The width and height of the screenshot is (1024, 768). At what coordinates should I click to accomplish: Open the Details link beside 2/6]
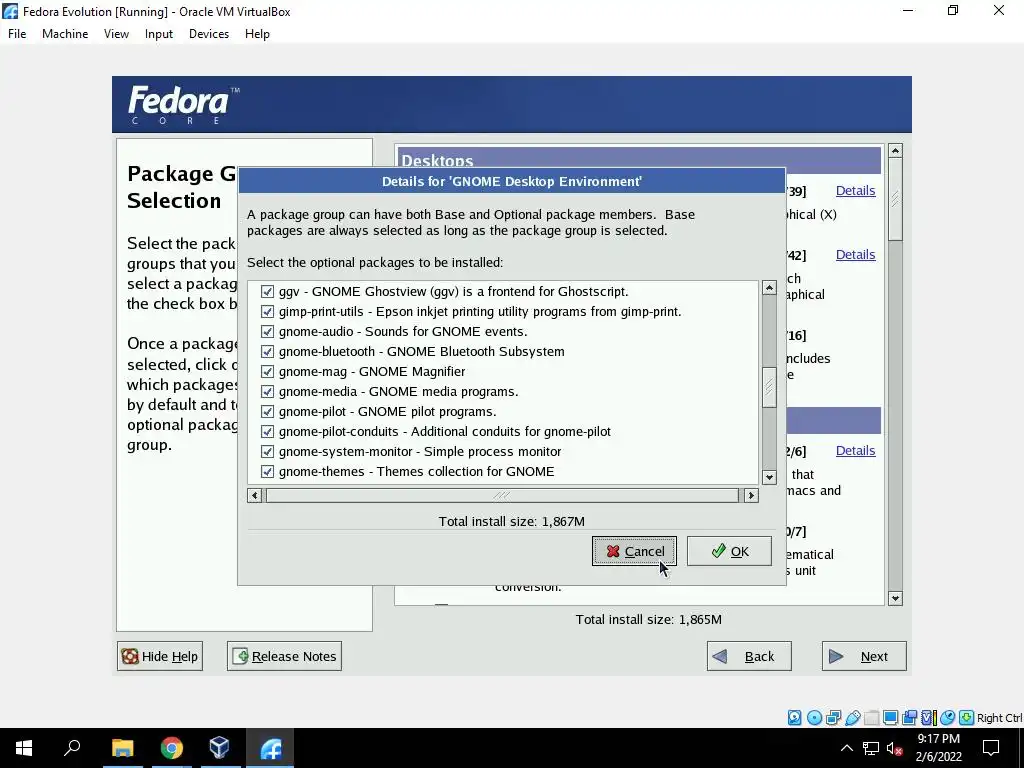pos(856,451)
